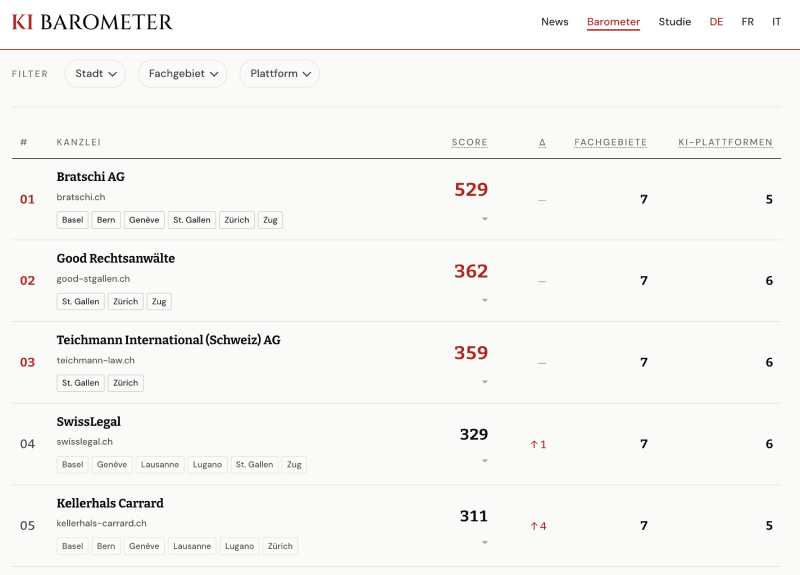Open the Stadt filter dropdown
This screenshot has height=575, width=800.
click(95, 73)
